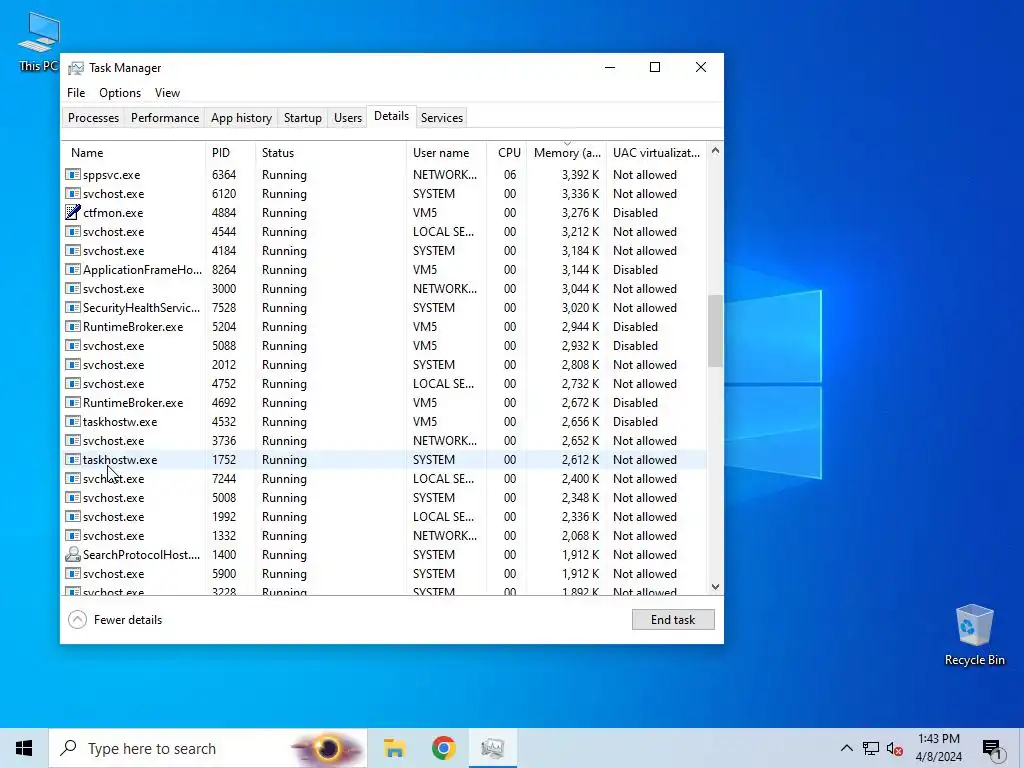
Task: Select the Recycle Bin desktop icon
Action: click(x=974, y=635)
